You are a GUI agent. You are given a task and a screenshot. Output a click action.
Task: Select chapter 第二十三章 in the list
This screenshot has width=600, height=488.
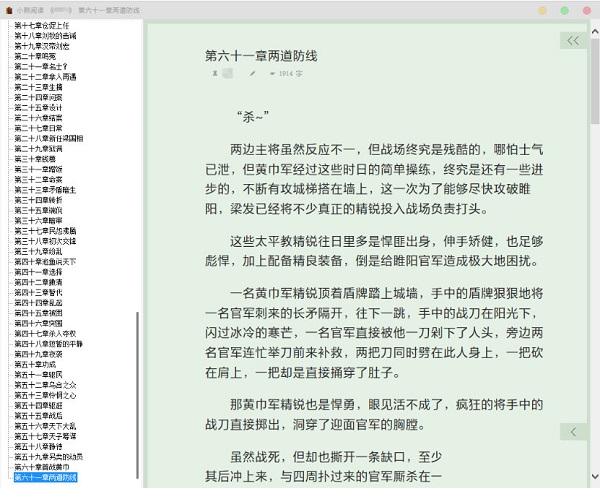pos(38,87)
